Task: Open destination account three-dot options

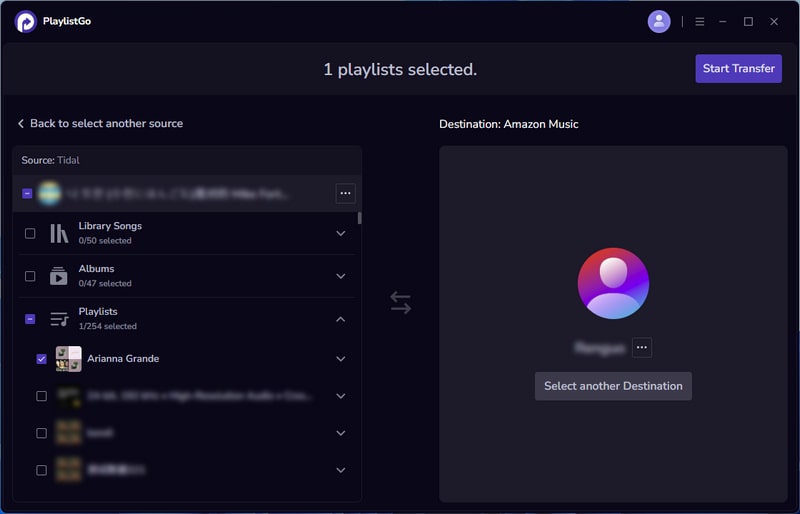Action: [x=642, y=348]
